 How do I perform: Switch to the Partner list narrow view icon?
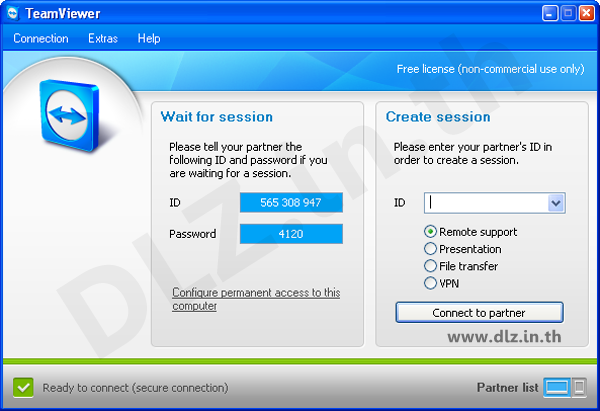coord(579,387)
